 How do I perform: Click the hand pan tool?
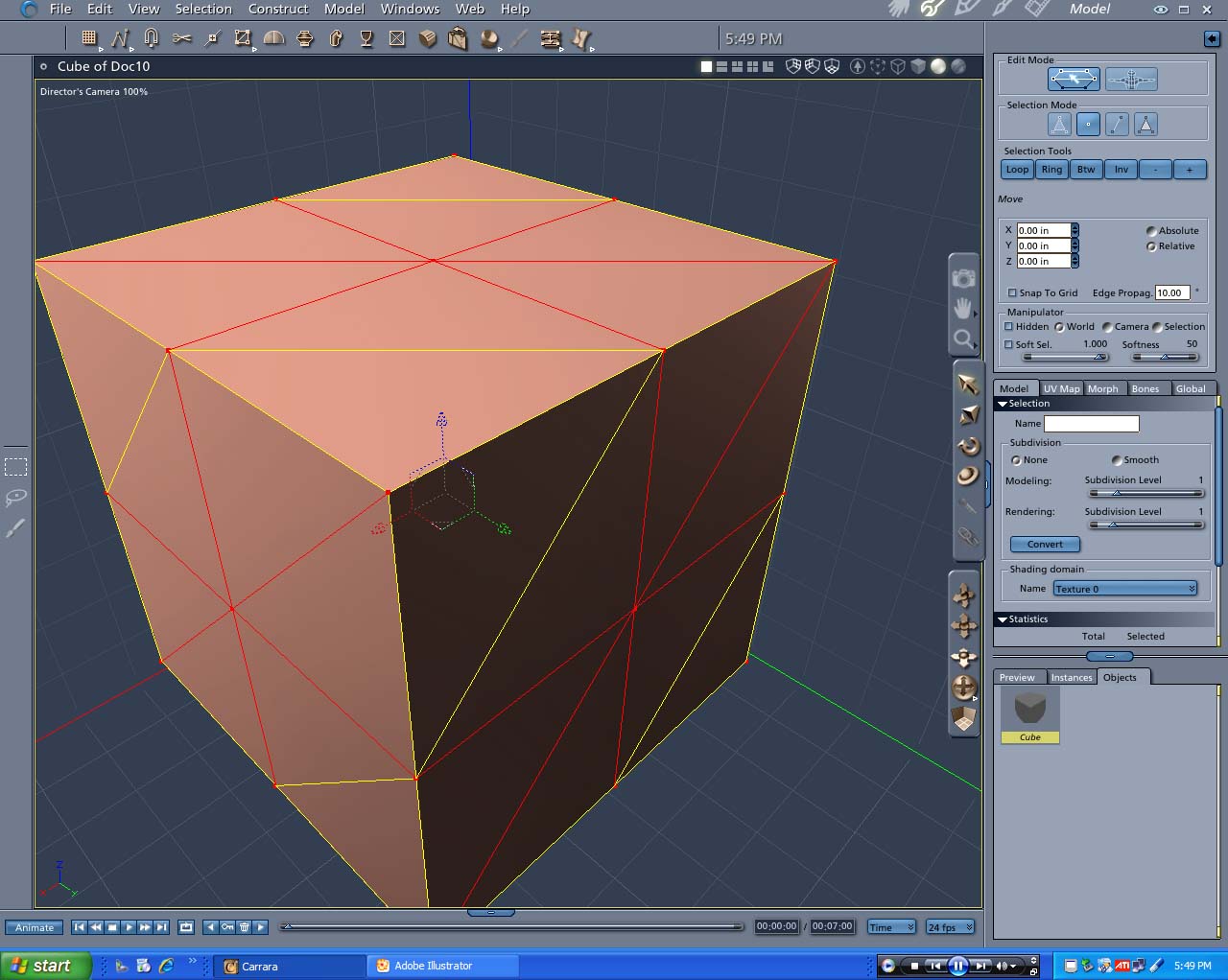coord(963,308)
